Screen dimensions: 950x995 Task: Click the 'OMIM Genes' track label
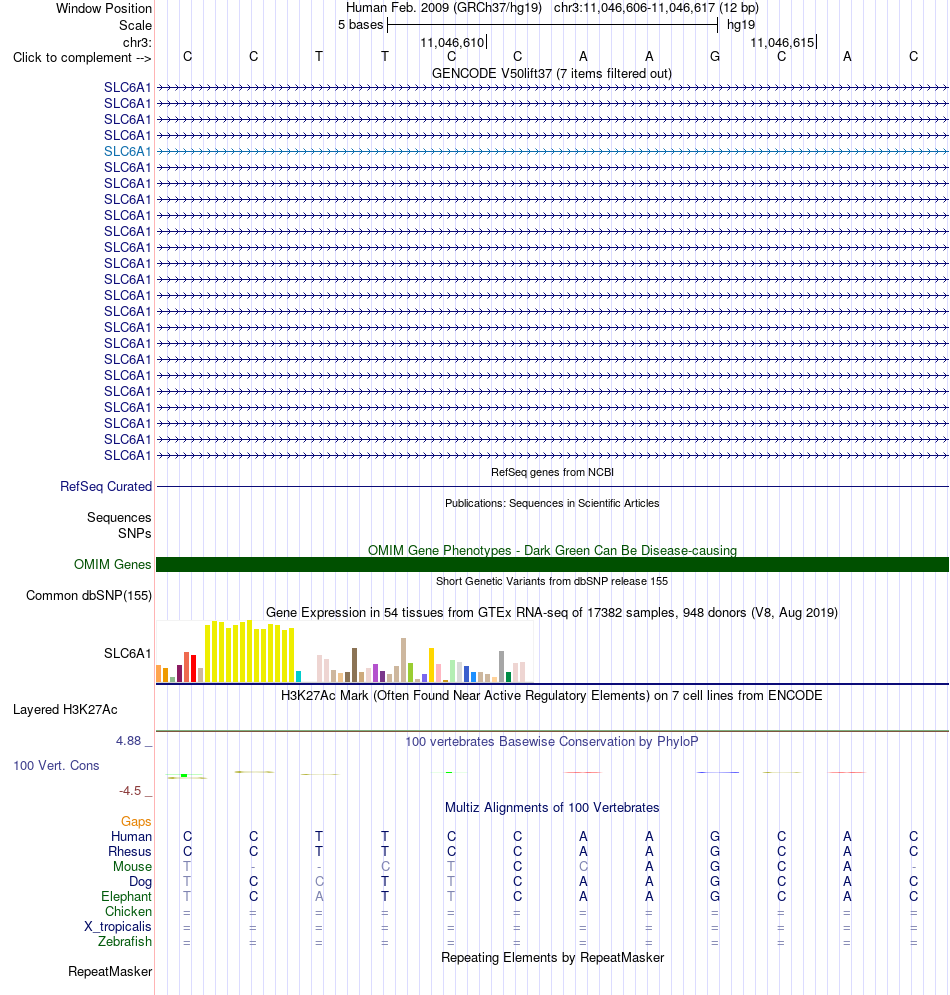click(x=112, y=565)
